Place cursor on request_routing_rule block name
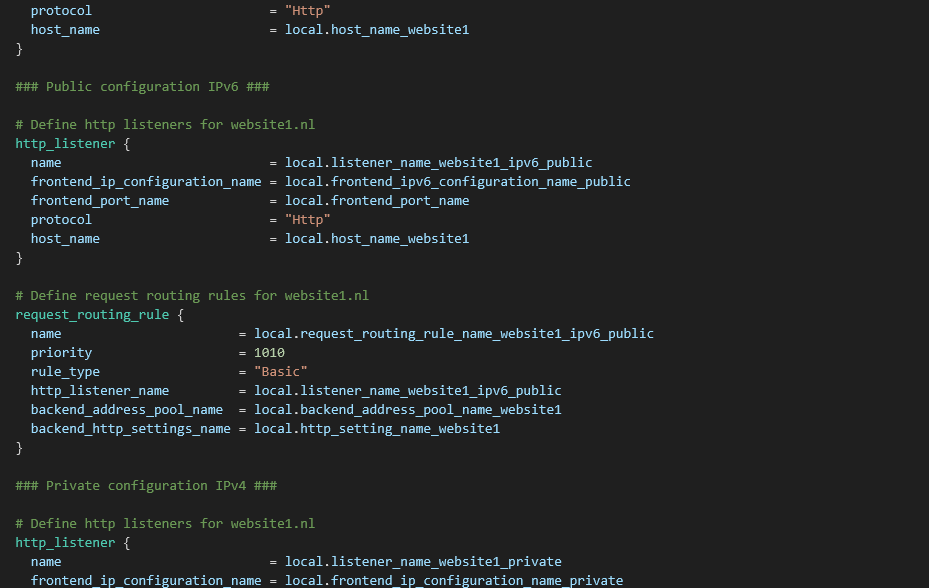 click(92, 315)
